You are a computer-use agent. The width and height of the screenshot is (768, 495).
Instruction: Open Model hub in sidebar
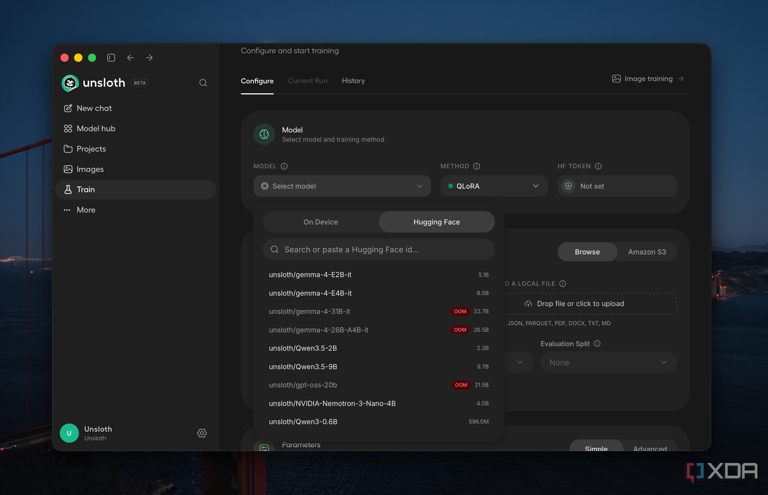click(136, 128)
